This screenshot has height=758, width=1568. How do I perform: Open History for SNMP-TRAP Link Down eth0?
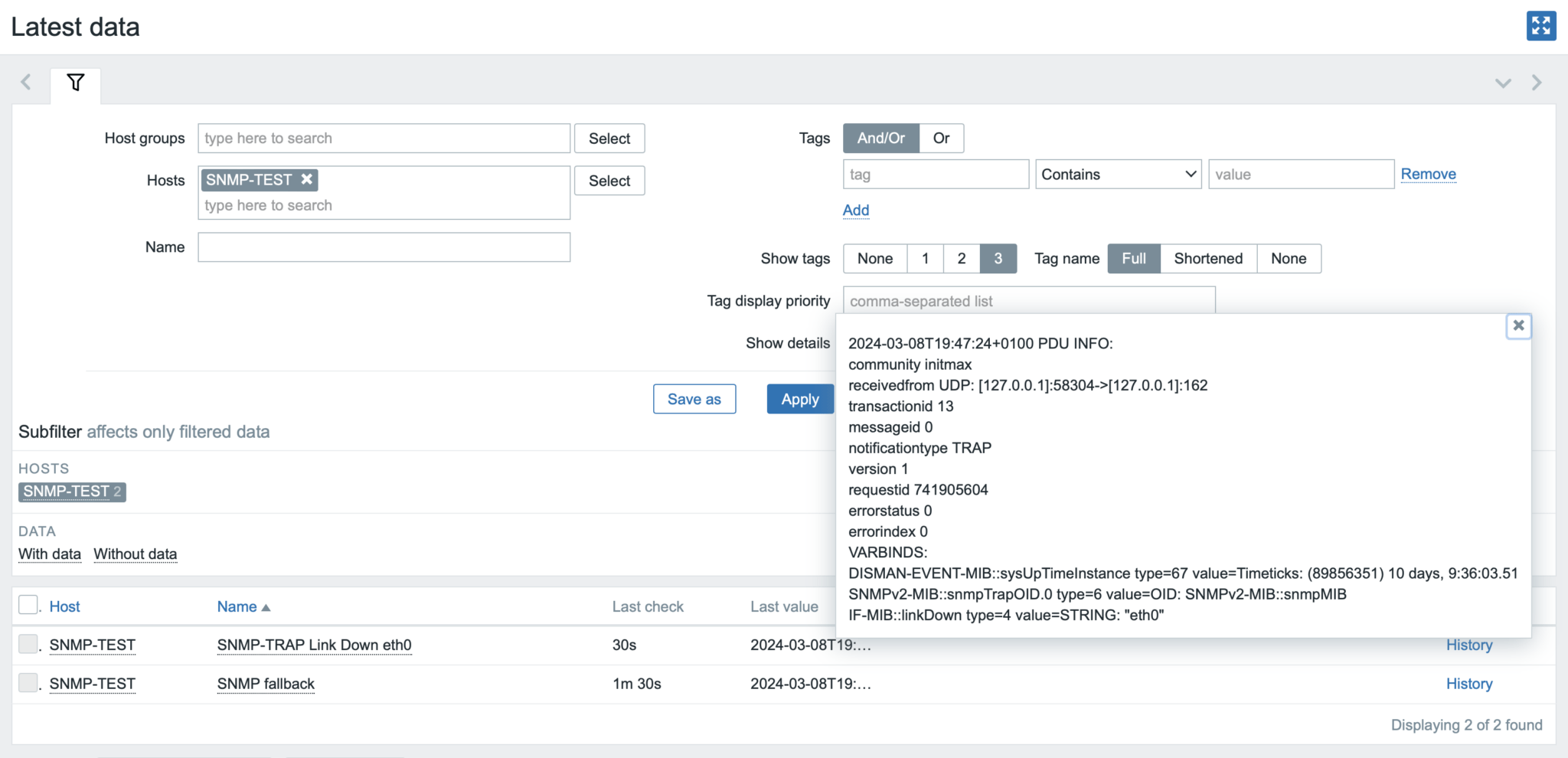(1468, 645)
